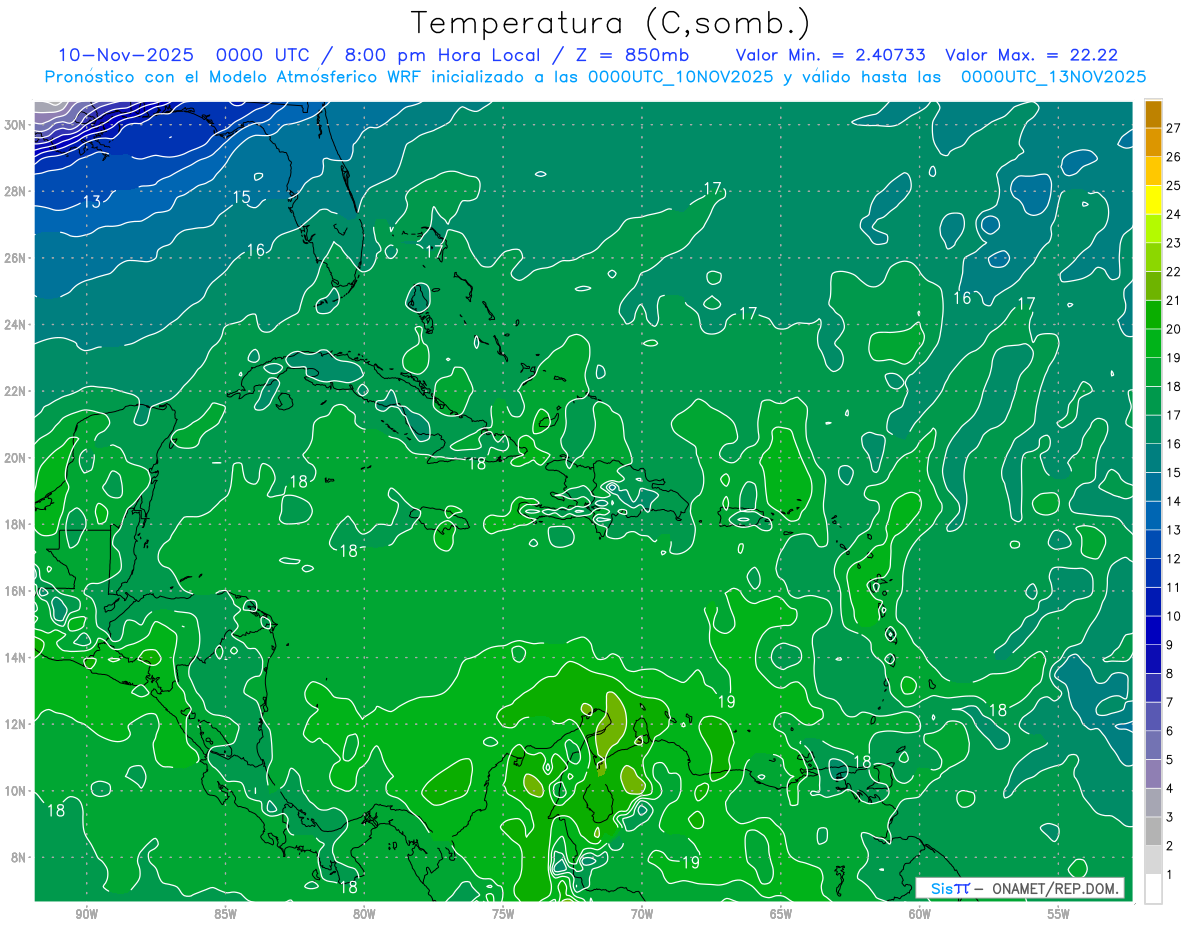Viewport: 1200px width, 927px height.
Task: Click the color bar legend value "4"
Action: coord(1170,788)
